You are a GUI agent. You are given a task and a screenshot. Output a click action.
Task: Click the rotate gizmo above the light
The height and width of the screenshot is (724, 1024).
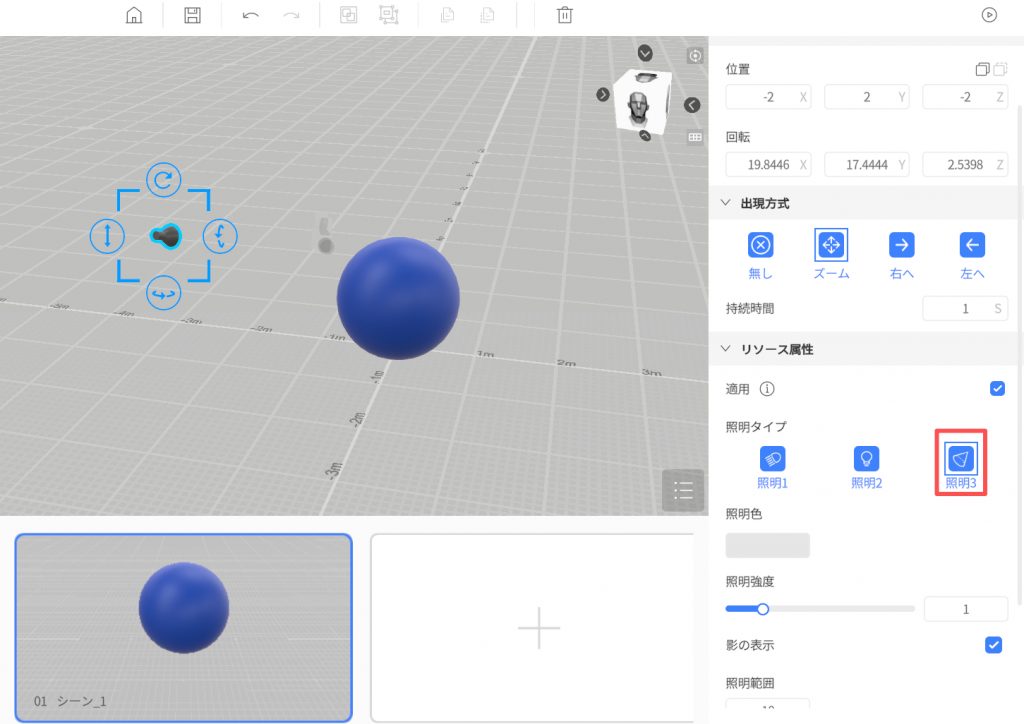(x=163, y=180)
